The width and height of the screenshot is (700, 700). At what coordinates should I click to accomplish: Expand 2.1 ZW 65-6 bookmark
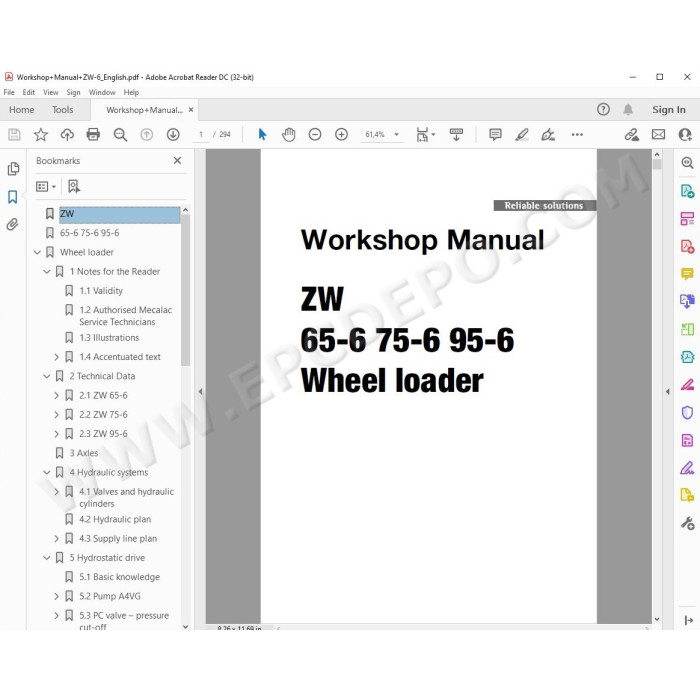point(56,395)
